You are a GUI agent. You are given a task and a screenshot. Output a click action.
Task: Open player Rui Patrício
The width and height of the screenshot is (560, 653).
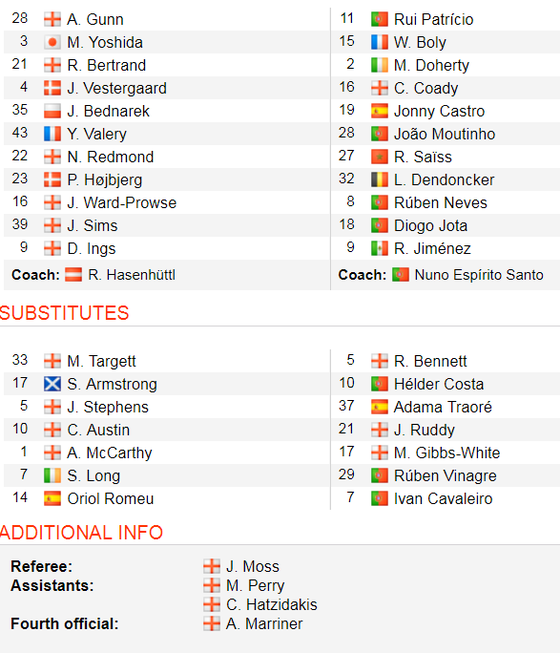(x=433, y=20)
